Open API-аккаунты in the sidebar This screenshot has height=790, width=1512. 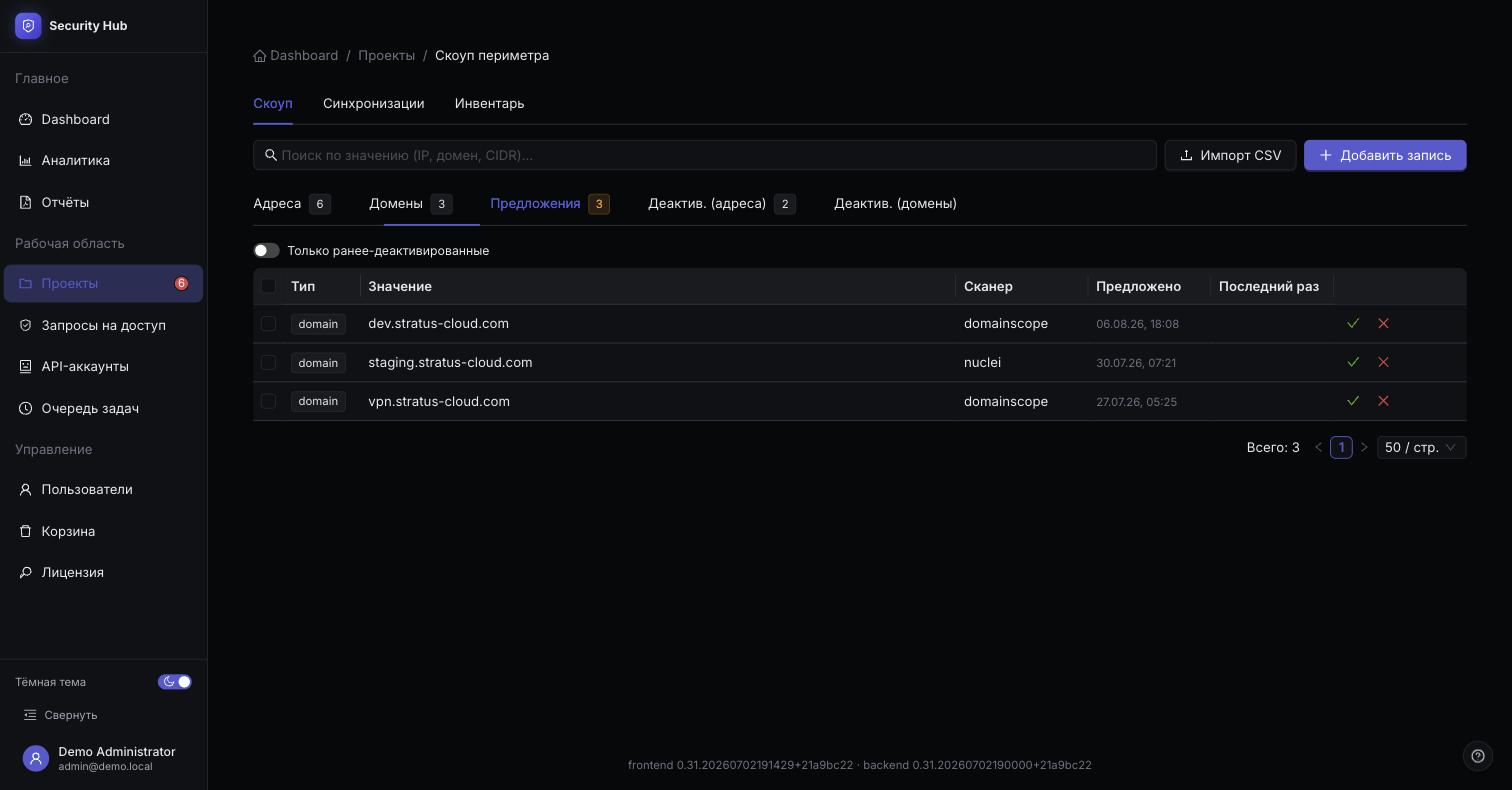pos(104,366)
